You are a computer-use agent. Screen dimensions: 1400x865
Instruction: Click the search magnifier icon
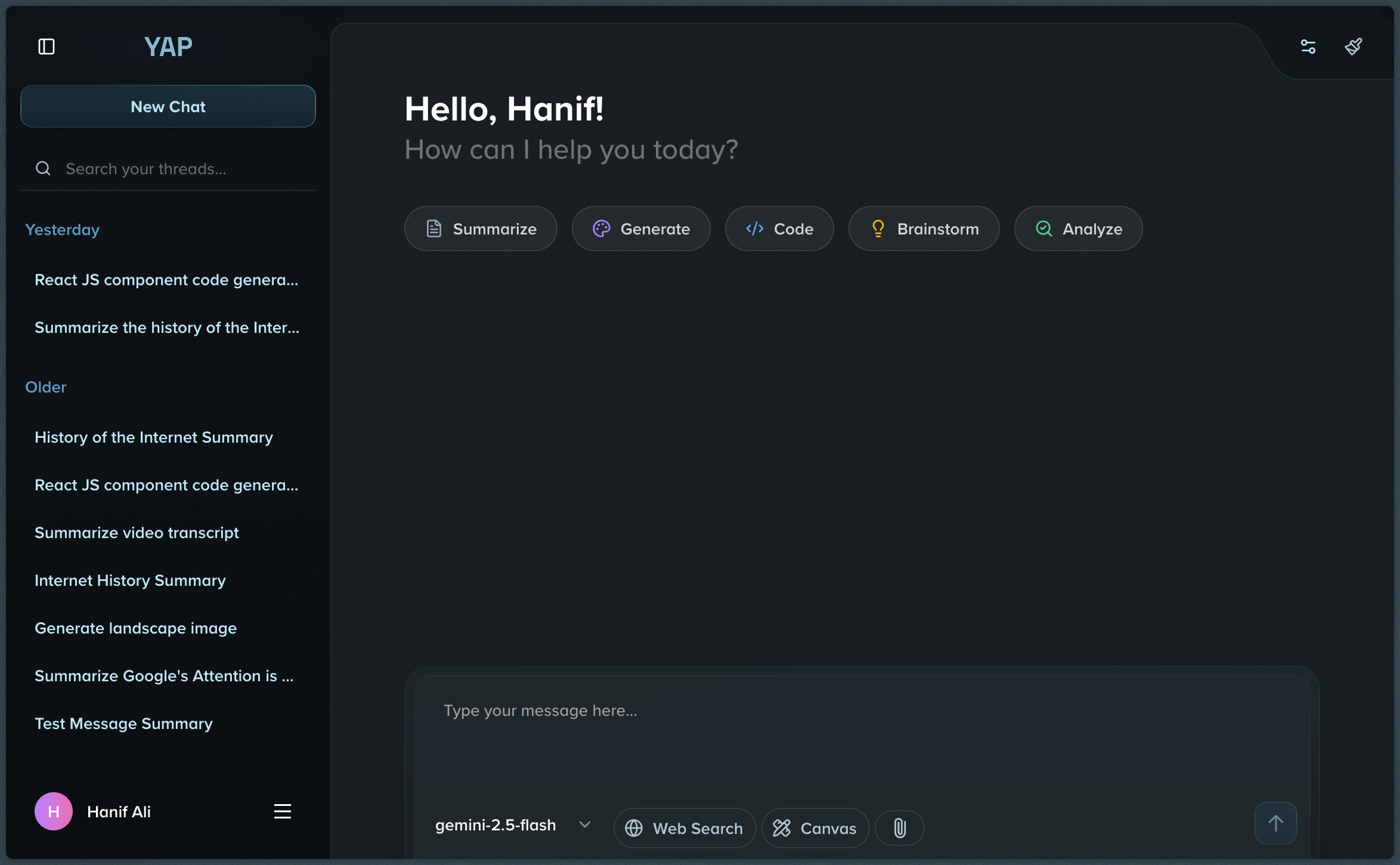click(43, 169)
